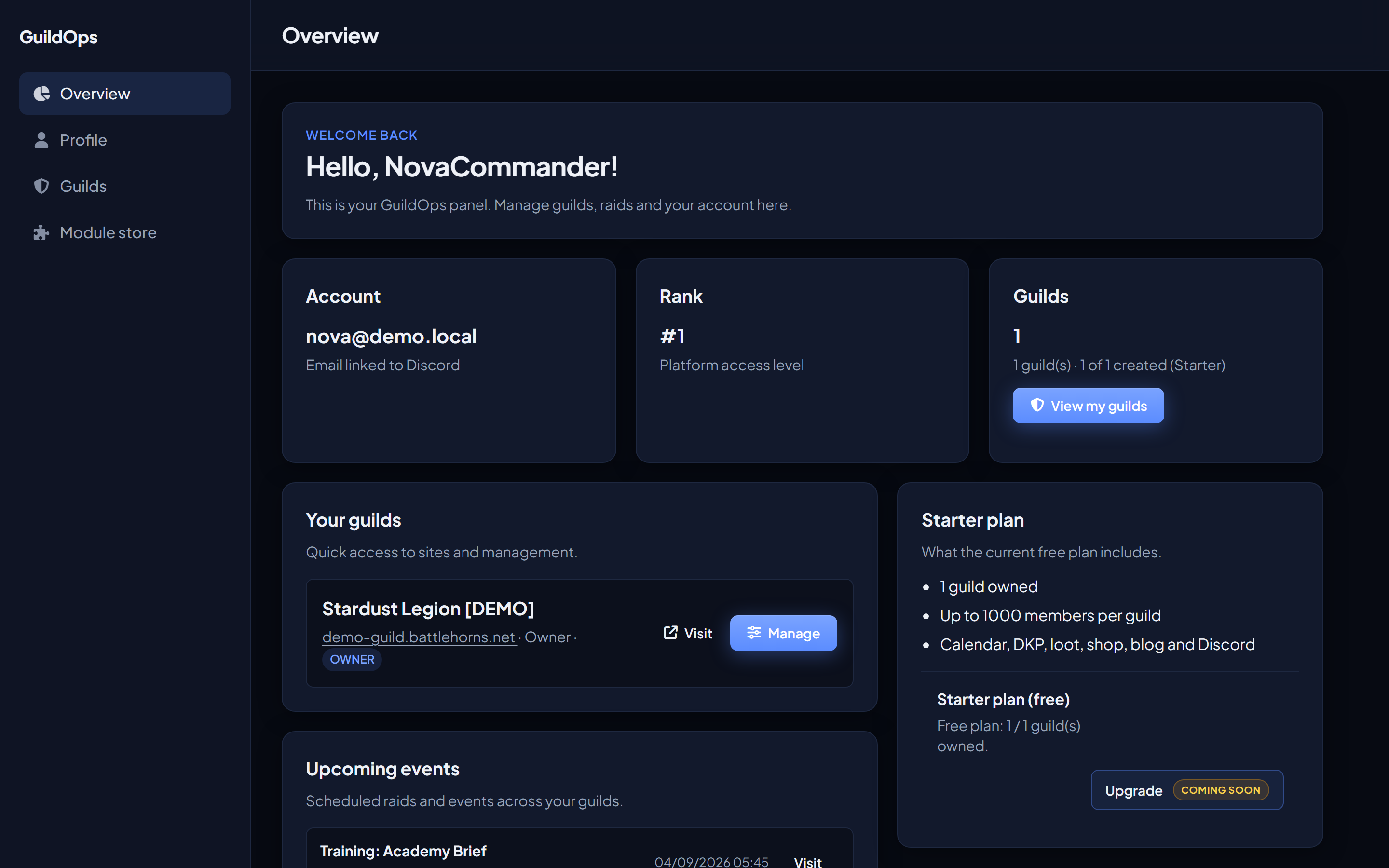
Task: Click the Overview pie chart icon
Action: point(41,94)
